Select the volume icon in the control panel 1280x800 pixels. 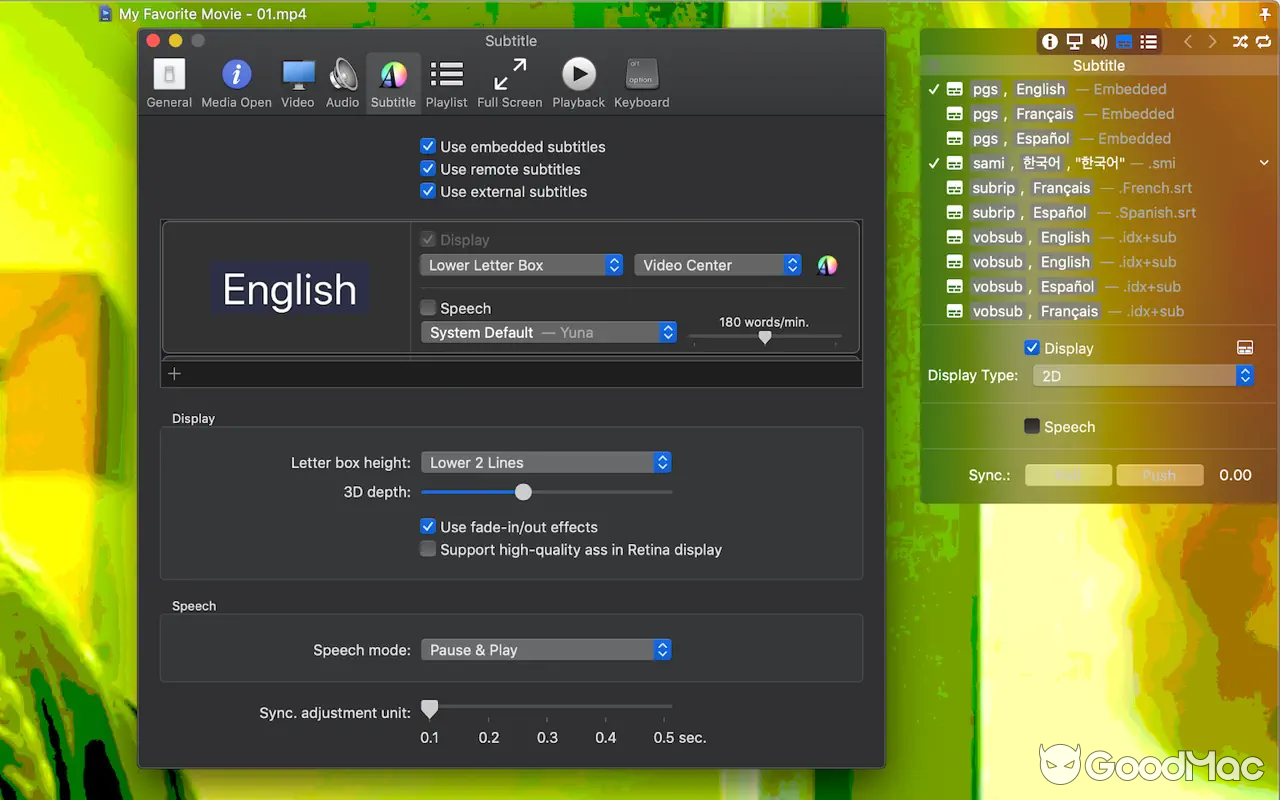[1098, 41]
